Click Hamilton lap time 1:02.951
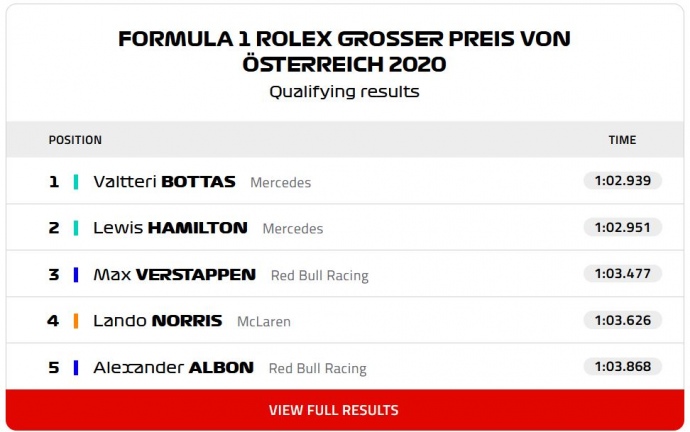The image size is (690, 432). [622, 227]
